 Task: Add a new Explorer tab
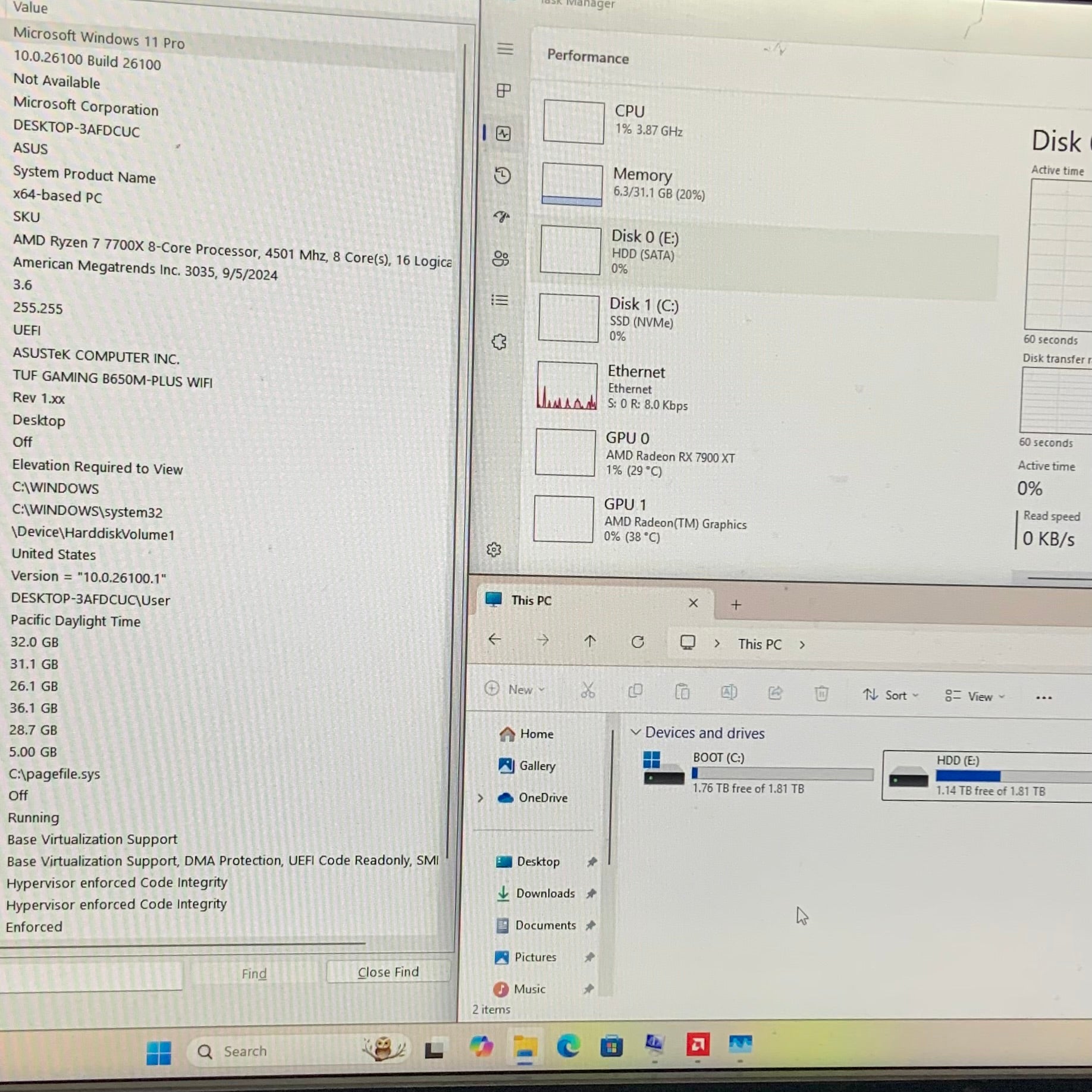(x=736, y=604)
